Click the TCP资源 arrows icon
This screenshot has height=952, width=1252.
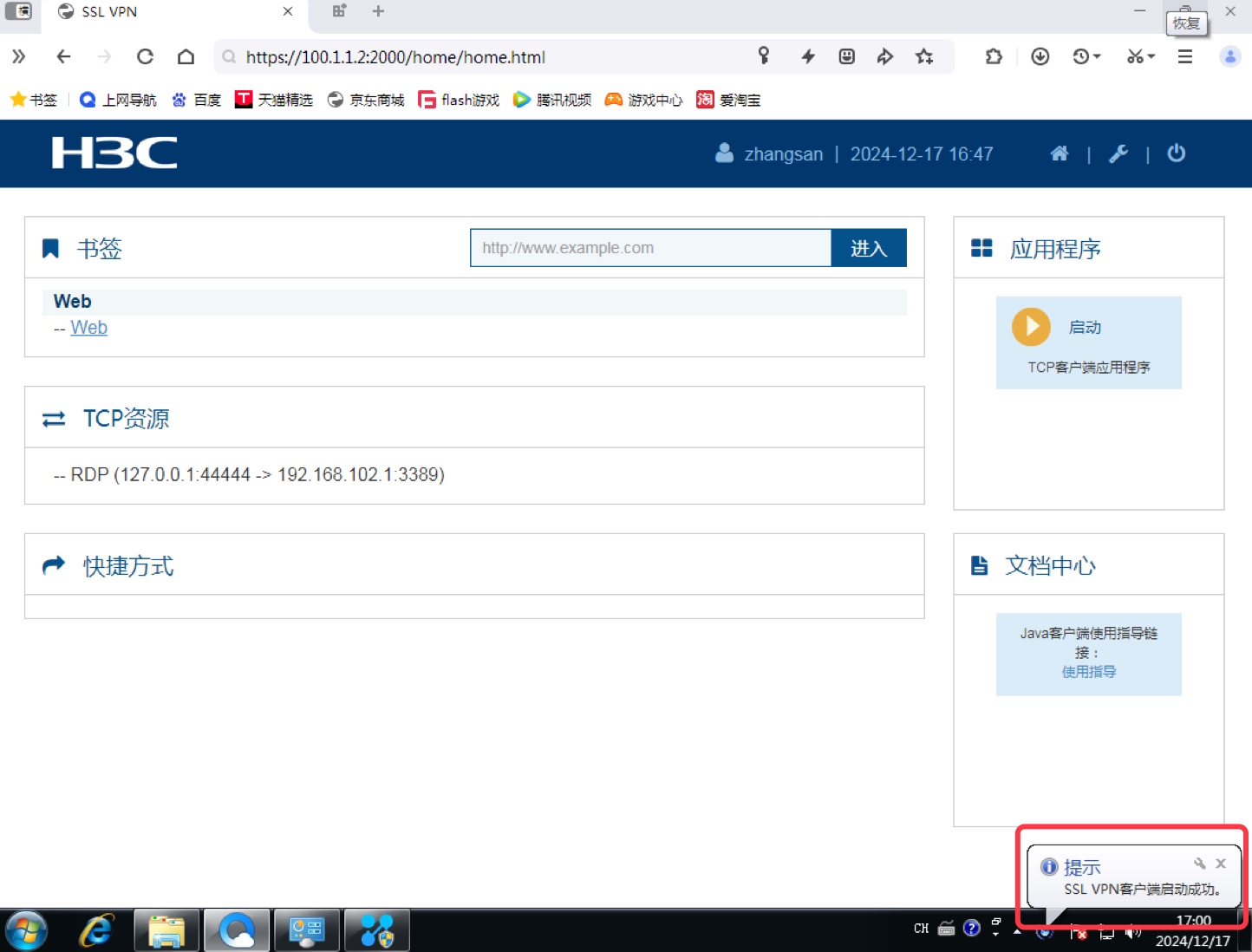(54, 419)
